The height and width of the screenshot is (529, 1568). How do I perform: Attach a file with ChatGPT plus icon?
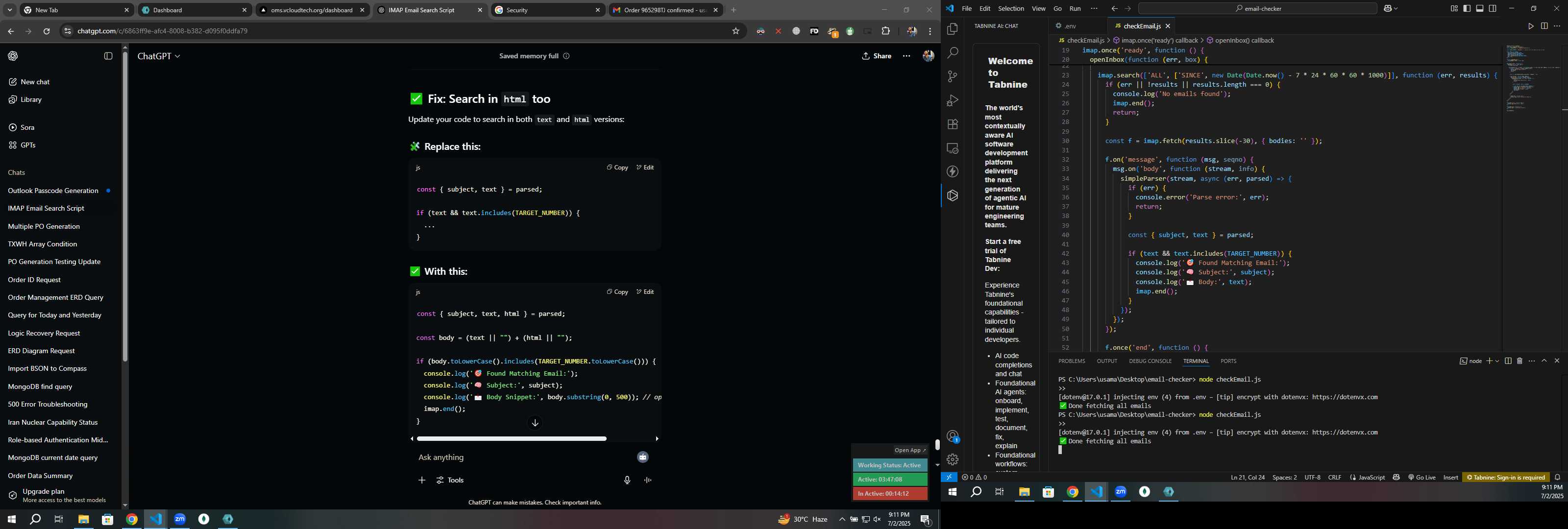(x=422, y=481)
